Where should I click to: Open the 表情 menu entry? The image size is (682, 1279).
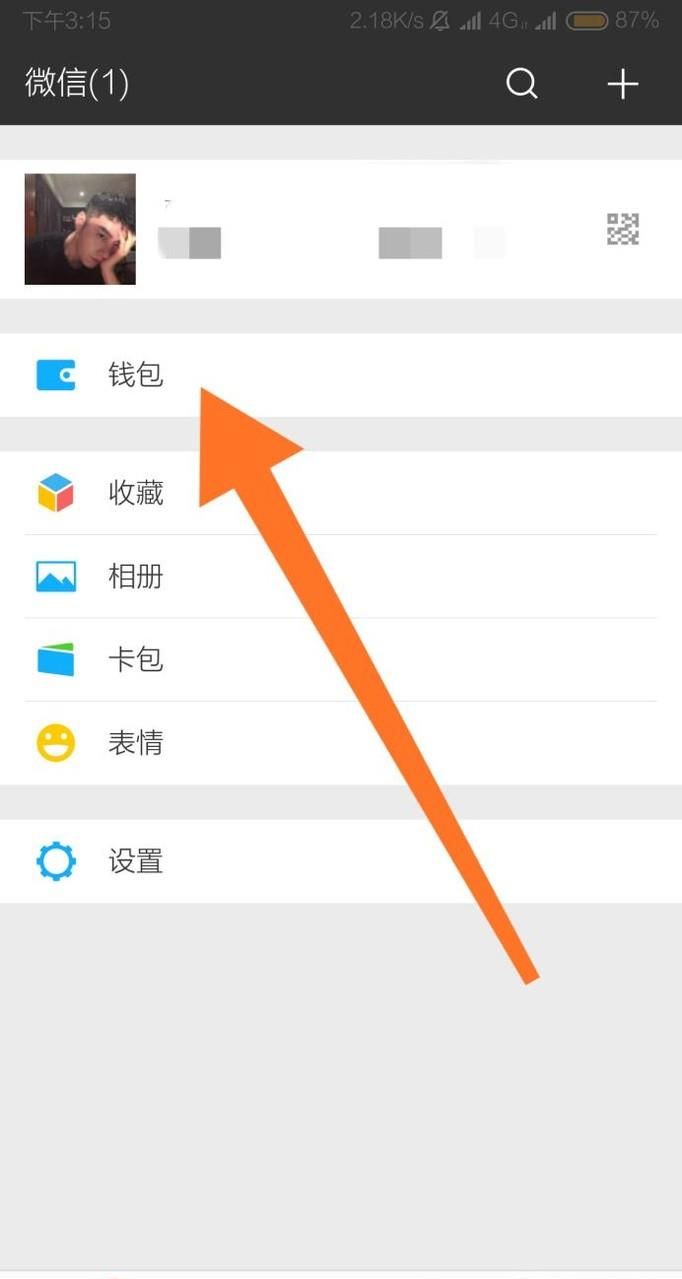341,743
